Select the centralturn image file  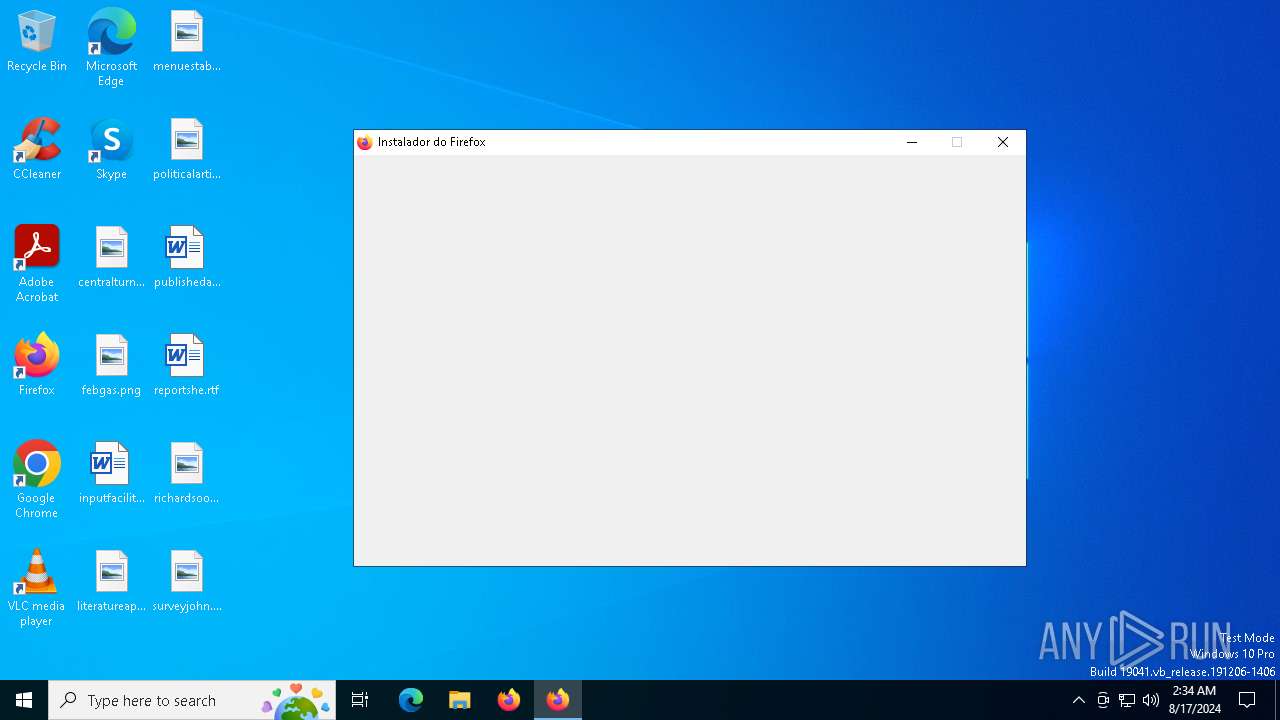tap(111, 257)
